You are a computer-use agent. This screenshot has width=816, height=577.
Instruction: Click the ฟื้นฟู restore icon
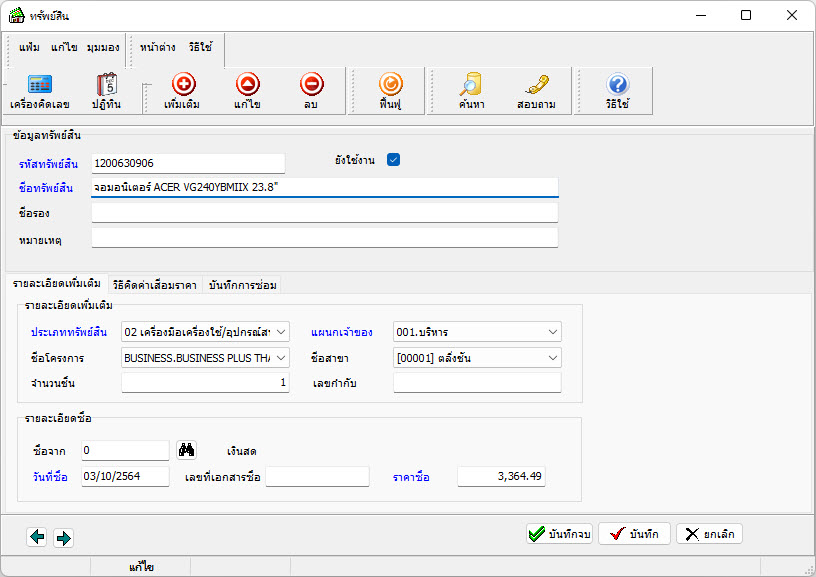[390, 91]
